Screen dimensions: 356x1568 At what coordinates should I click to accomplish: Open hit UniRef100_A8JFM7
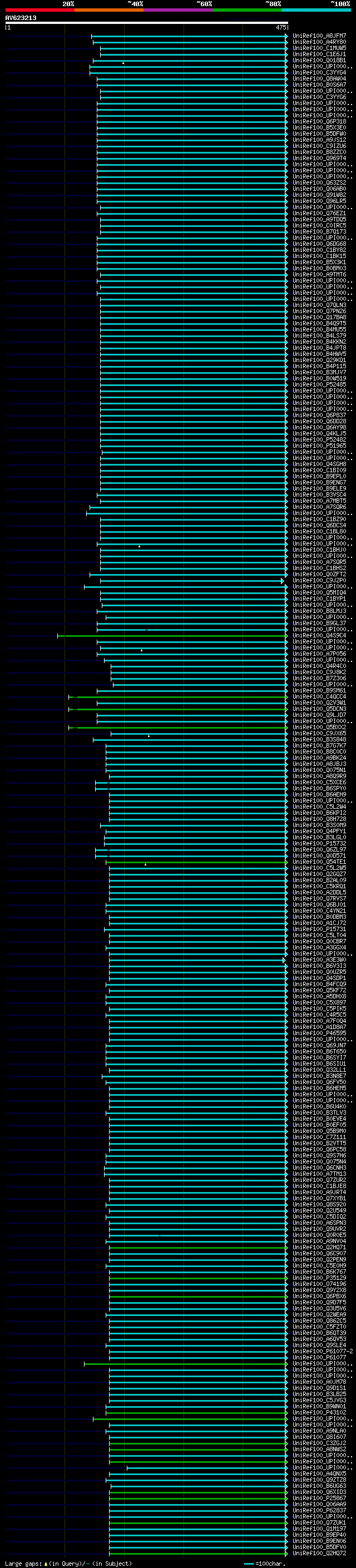click(319, 36)
